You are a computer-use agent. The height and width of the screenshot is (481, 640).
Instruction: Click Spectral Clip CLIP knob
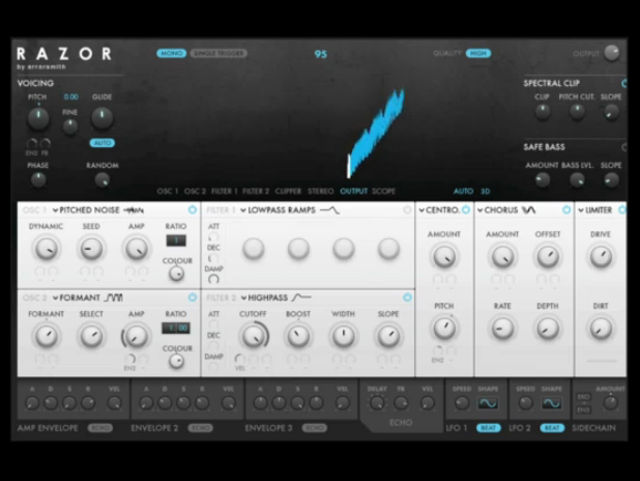(542, 111)
